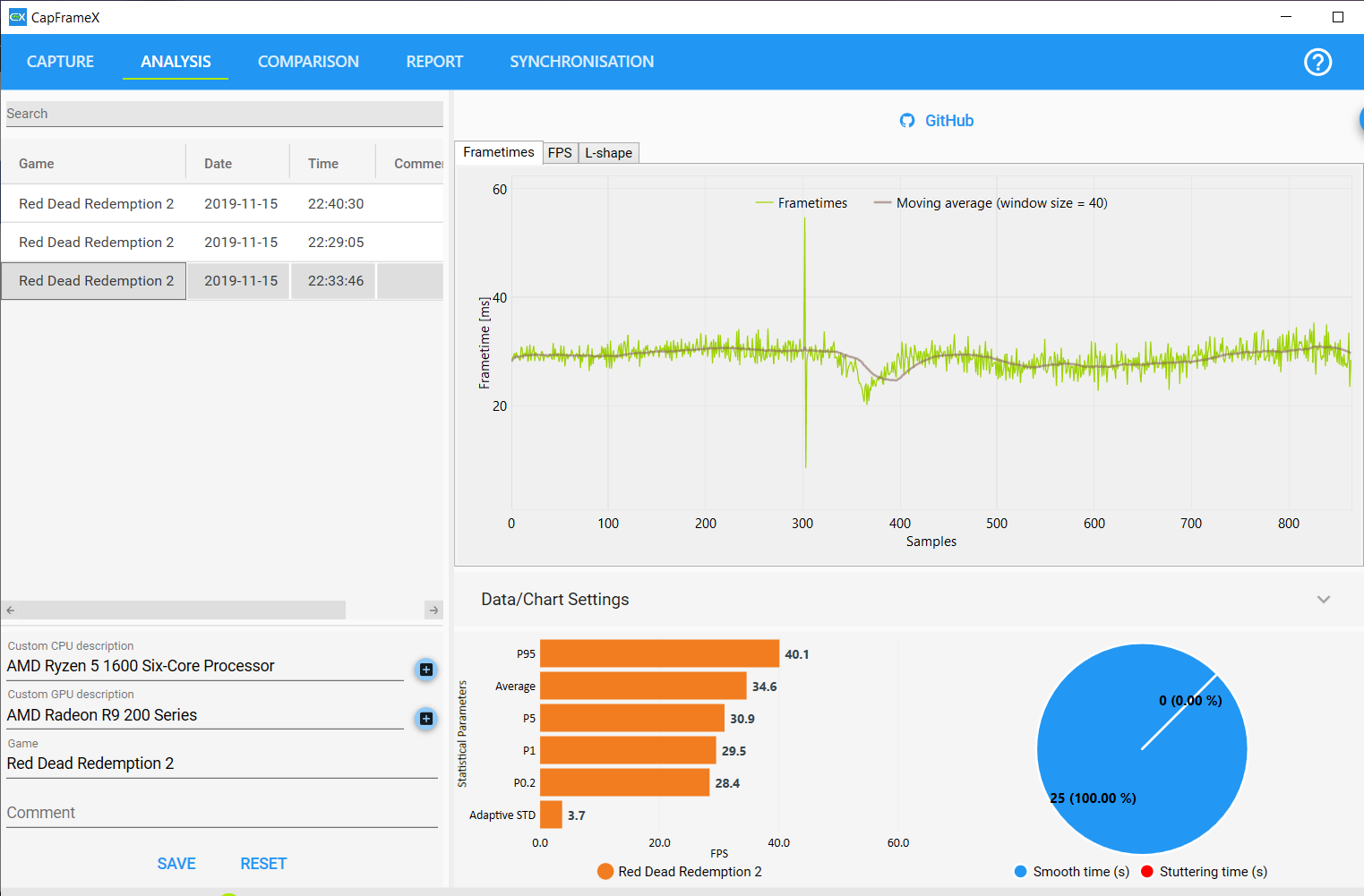Click the Adaptive STD bar
Image resolution: width=1364 pixels, height=896 pixels.
[551, 815]
